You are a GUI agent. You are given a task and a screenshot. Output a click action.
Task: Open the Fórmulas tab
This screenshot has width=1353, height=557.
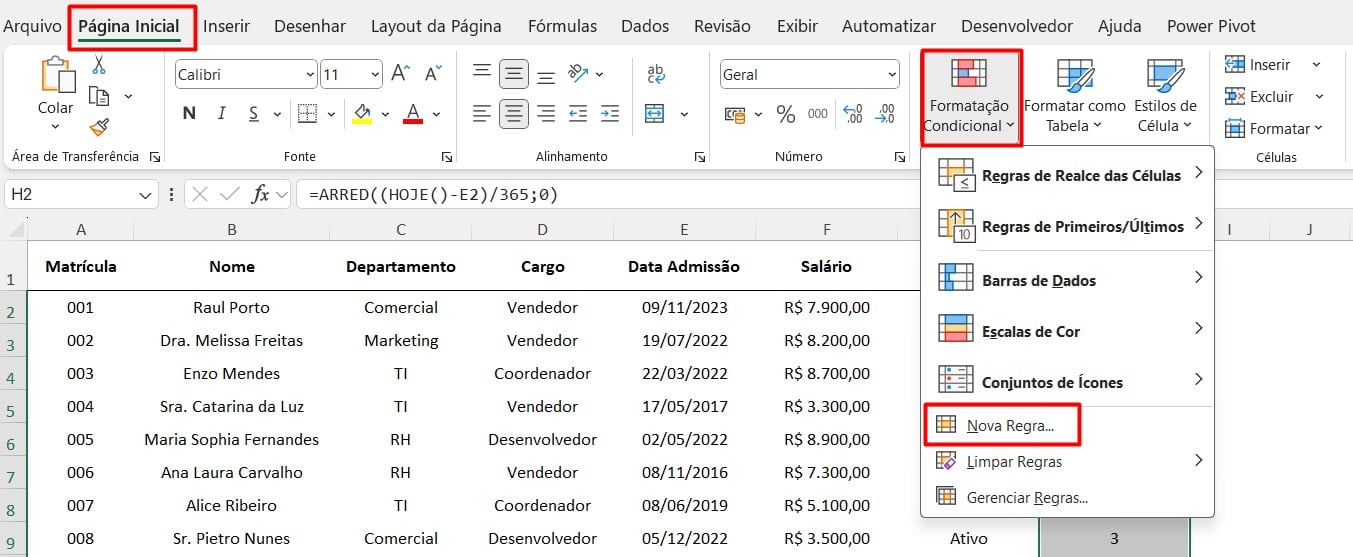point(562,26)
